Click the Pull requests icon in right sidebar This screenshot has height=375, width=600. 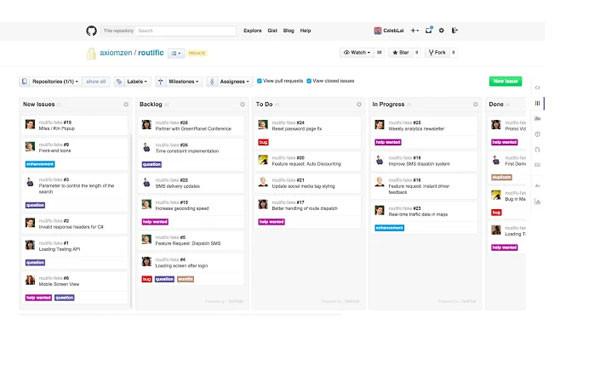tap(537, 150)
